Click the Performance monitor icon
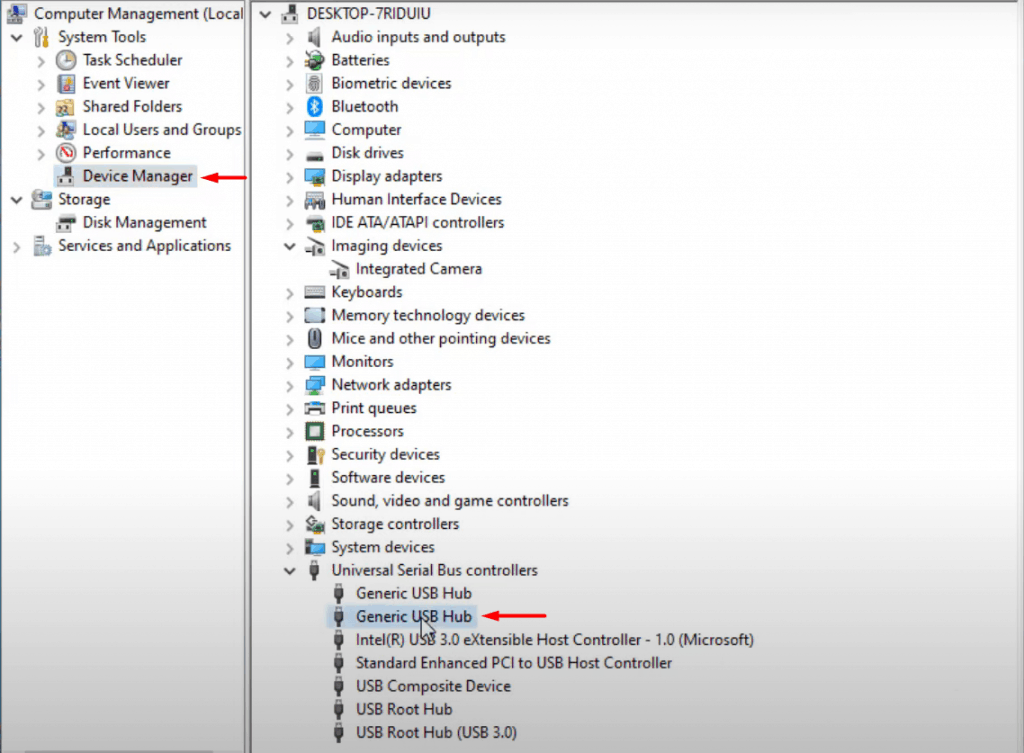The height and width of the screenshot is (753, 1024). pos(66,153)
